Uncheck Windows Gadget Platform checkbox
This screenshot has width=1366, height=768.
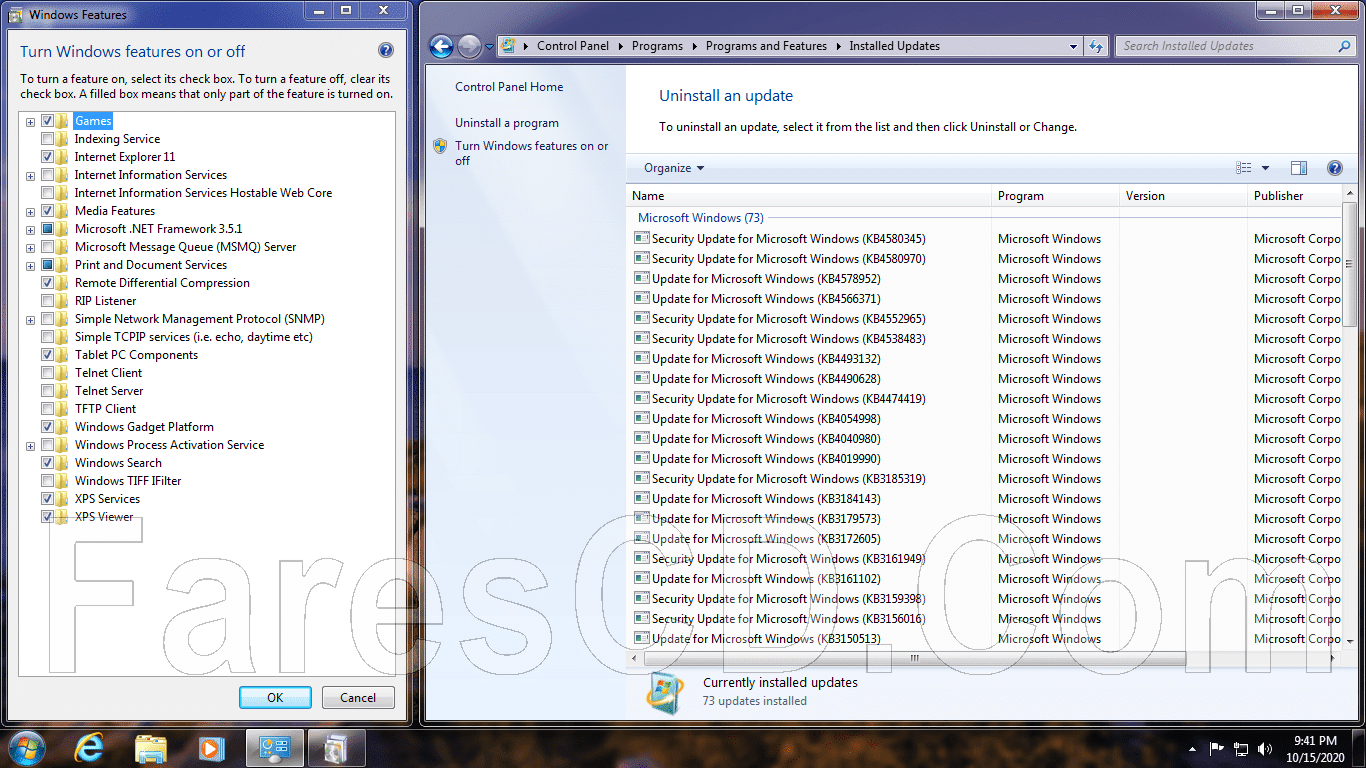pyautogui.click(x=48, y=427)
